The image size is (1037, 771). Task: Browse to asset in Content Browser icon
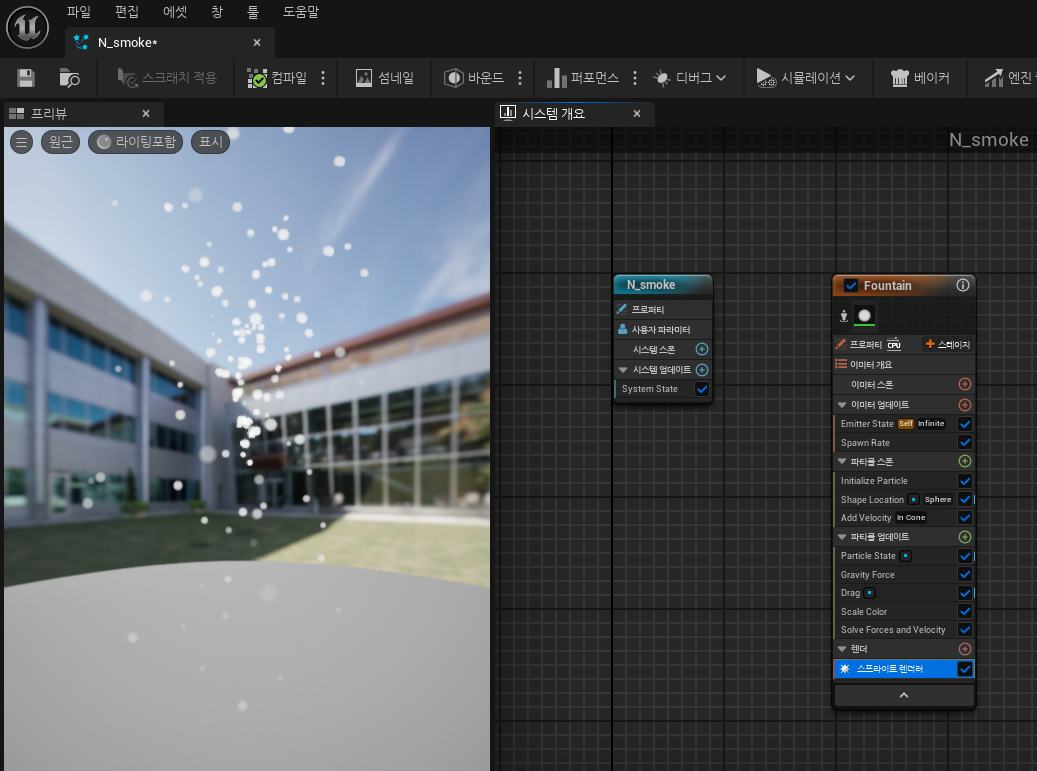pos(69,78)
